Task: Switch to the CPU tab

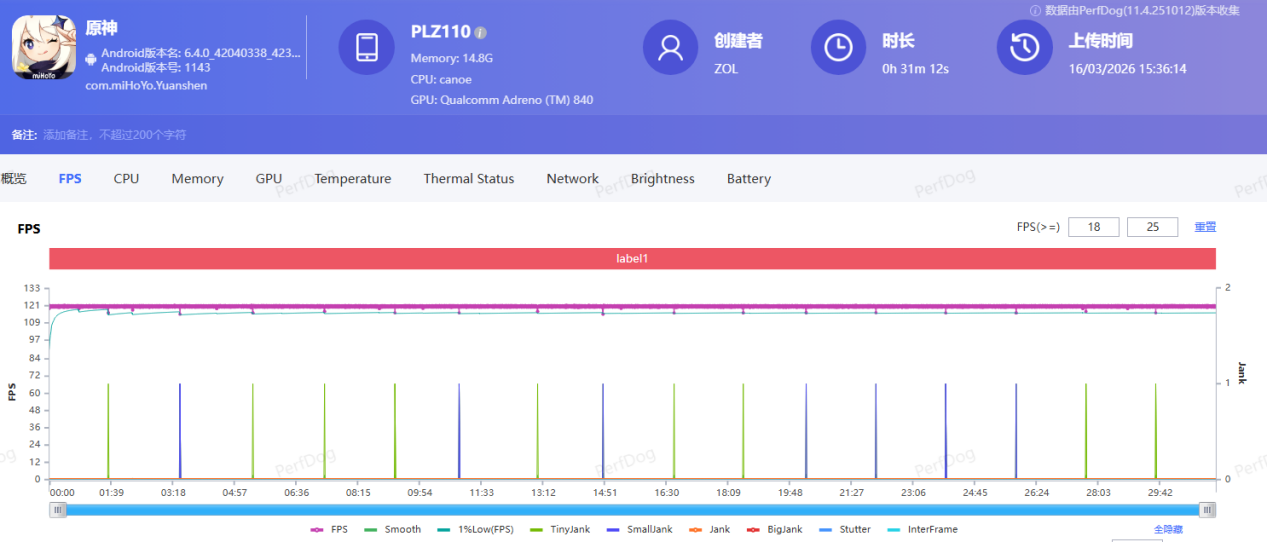Action: coord(126,179)
